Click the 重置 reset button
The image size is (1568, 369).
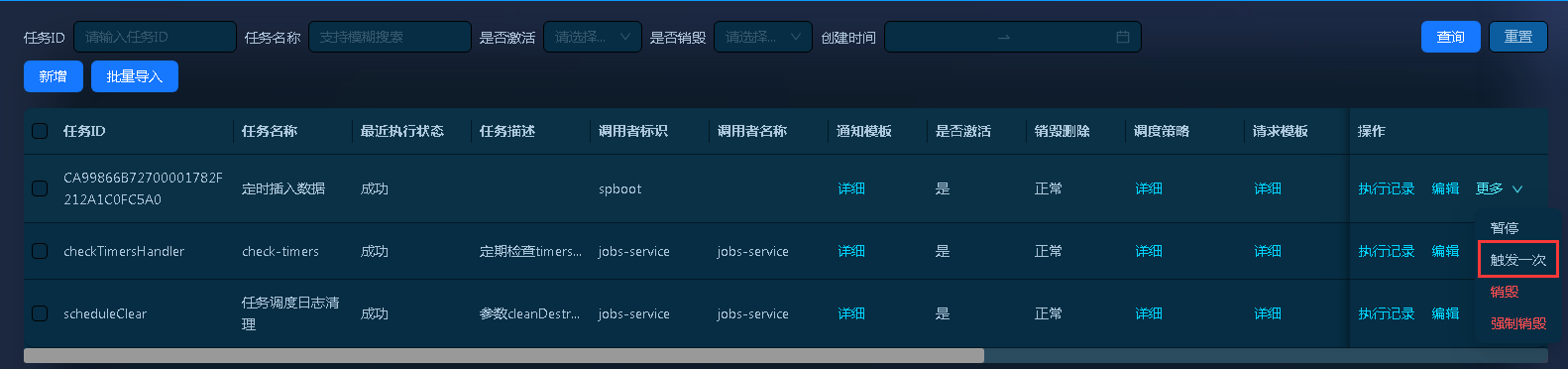point(1518,37)
